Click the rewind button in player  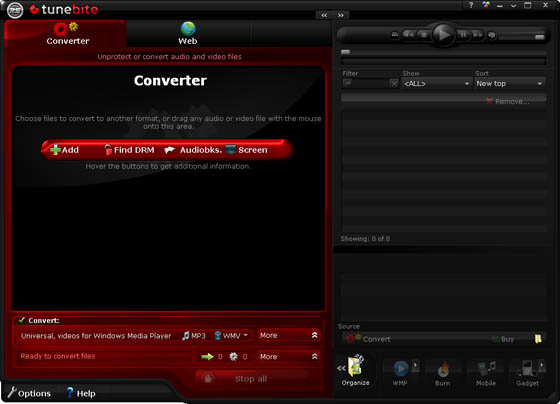point(409,35)
